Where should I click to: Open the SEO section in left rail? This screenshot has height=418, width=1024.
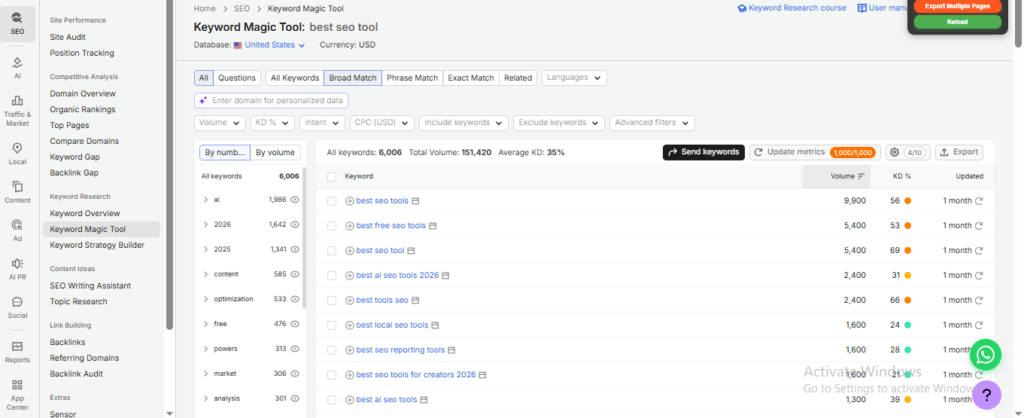coord(17,24)
